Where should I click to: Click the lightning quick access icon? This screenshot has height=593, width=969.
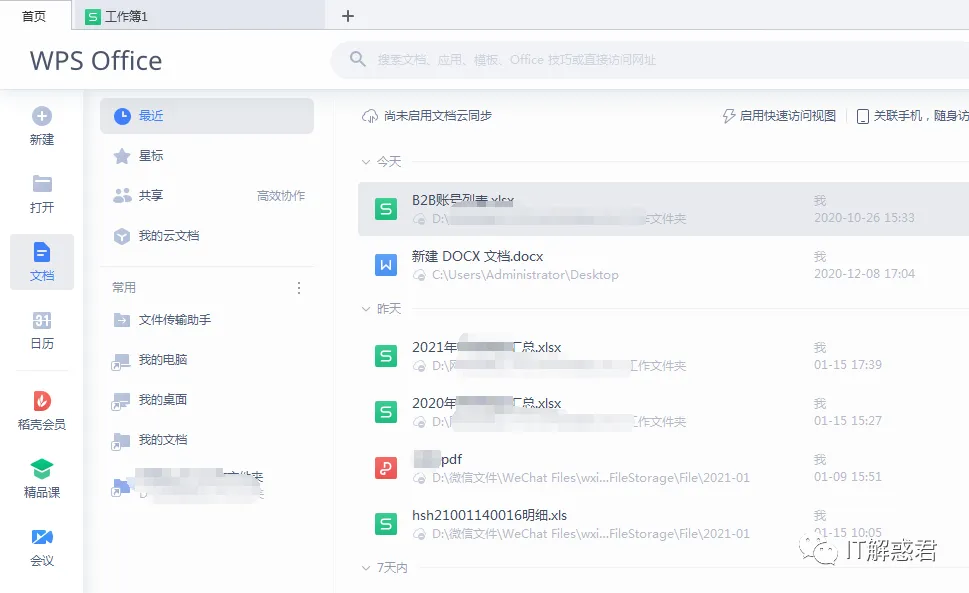pyautogui.click(x=729, y=116)
